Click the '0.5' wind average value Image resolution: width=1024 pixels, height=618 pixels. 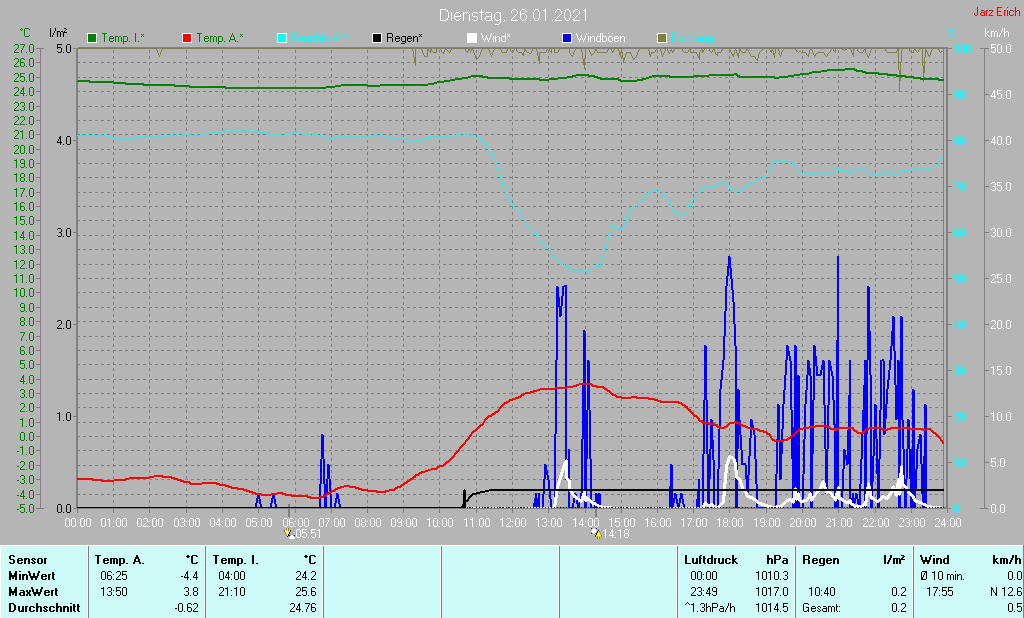coord(1014,608)
